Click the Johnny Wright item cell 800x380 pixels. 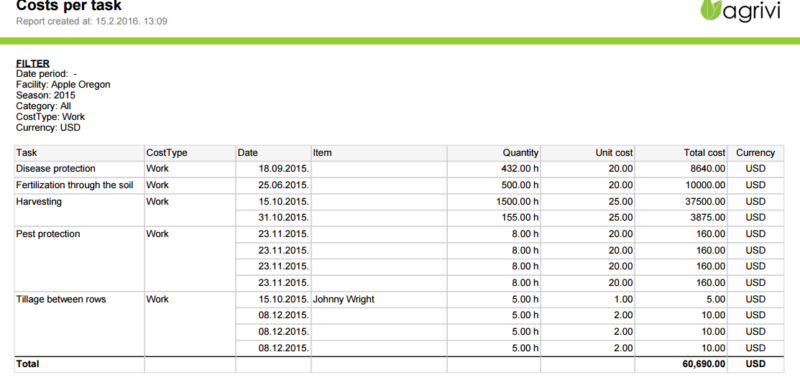[379, 299]
